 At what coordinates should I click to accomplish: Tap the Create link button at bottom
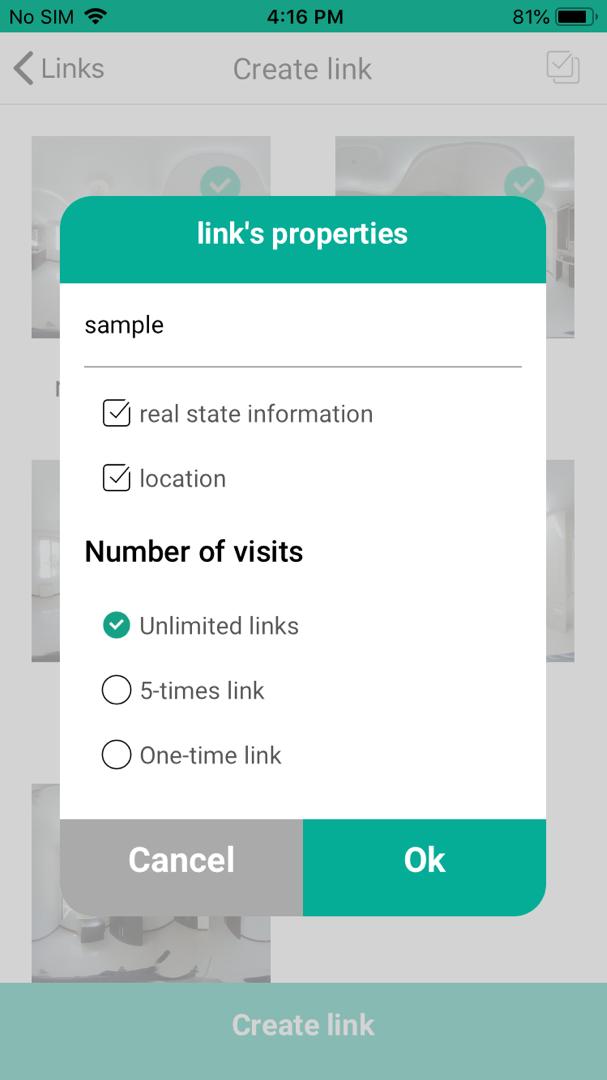tap(303, 1026)
